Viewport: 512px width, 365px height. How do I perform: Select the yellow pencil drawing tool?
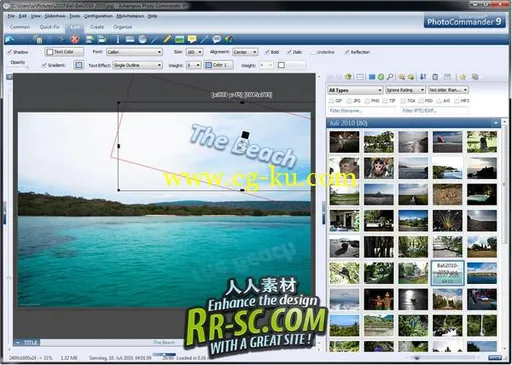coord(167,39)
